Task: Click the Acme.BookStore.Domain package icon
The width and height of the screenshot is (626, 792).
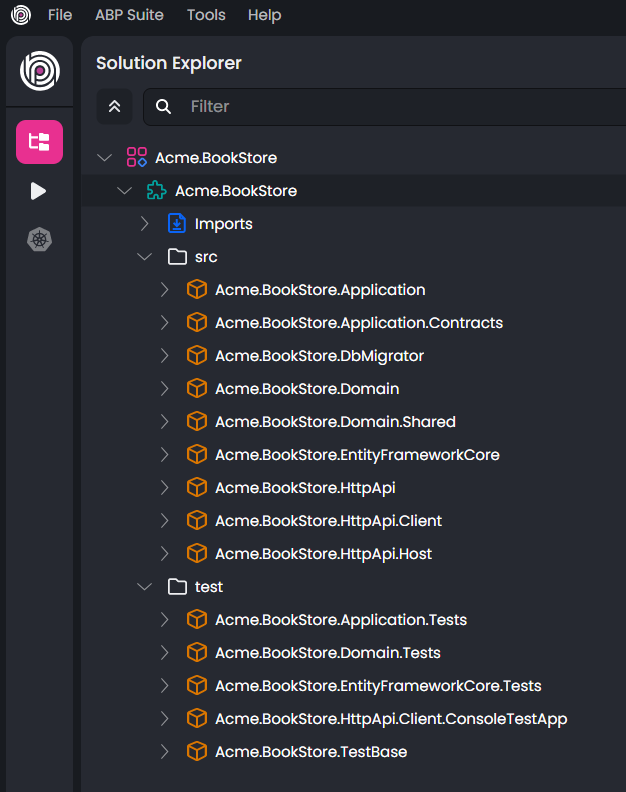Action: point(197,389)
